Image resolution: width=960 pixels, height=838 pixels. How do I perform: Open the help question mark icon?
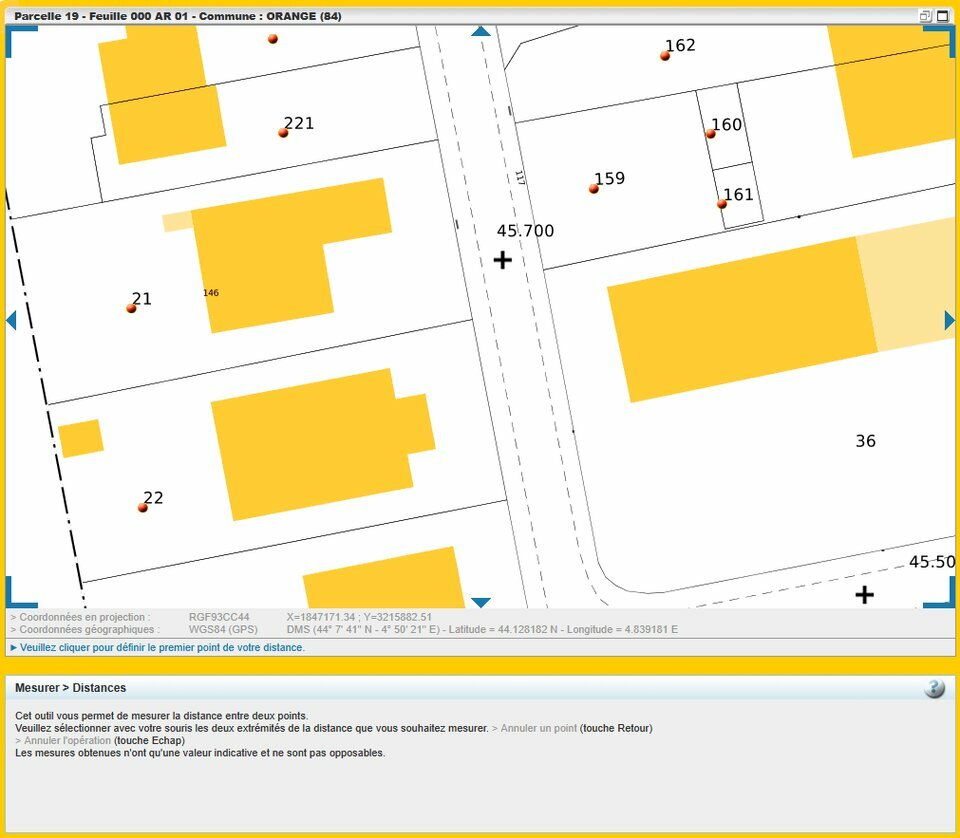pyautogui.click(x=934, y=688)
